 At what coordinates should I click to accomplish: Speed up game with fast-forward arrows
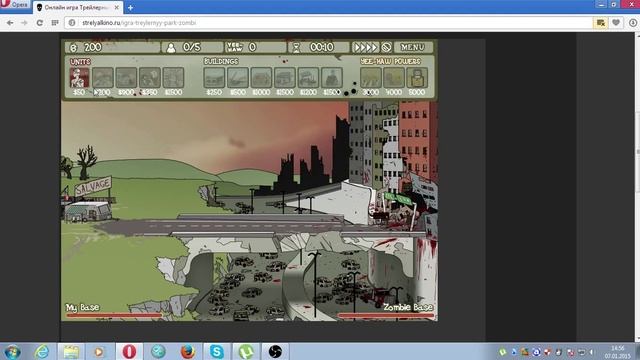365,47
